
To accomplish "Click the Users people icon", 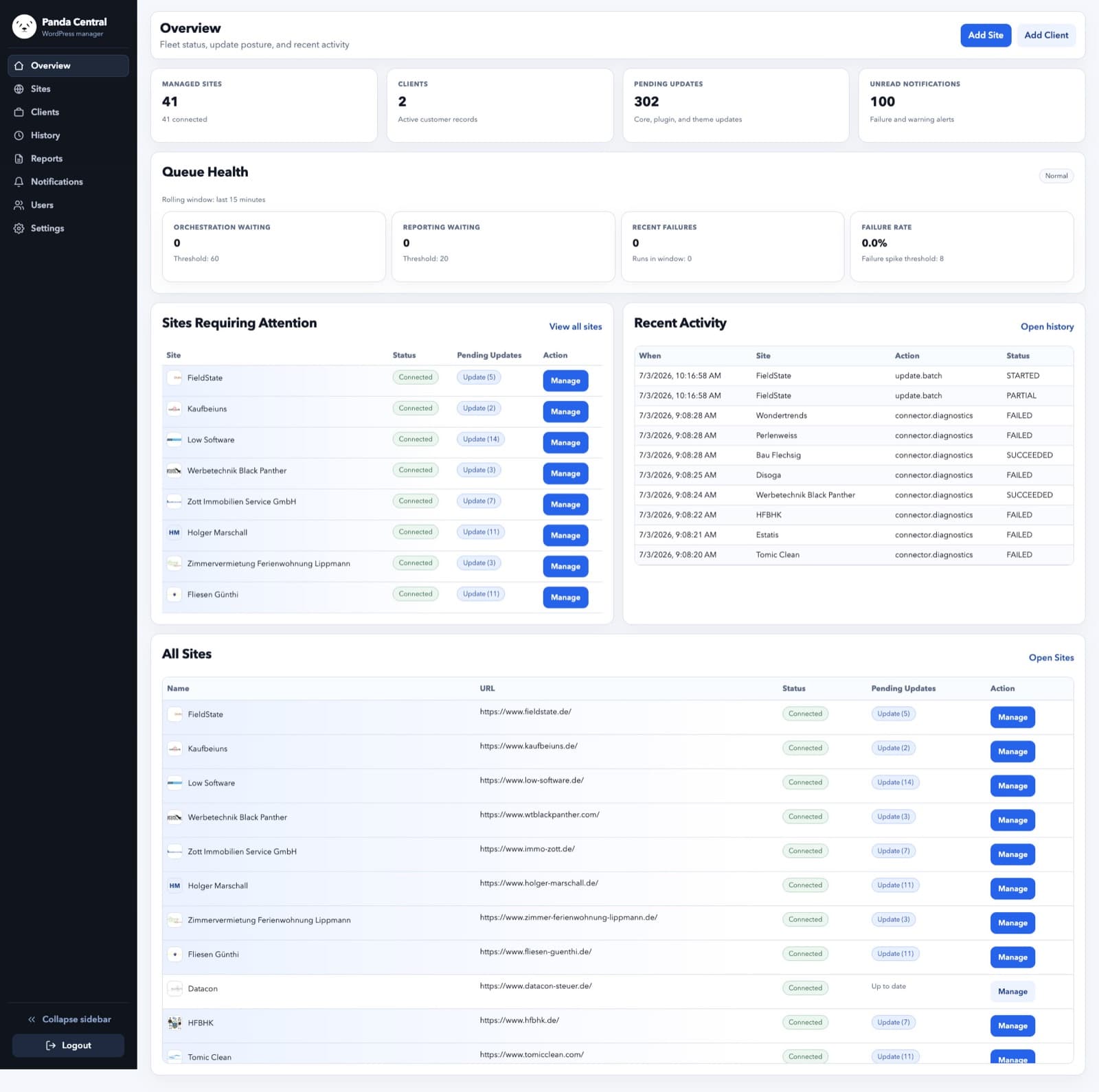I will pyautogui.click(x=19, y=205).
